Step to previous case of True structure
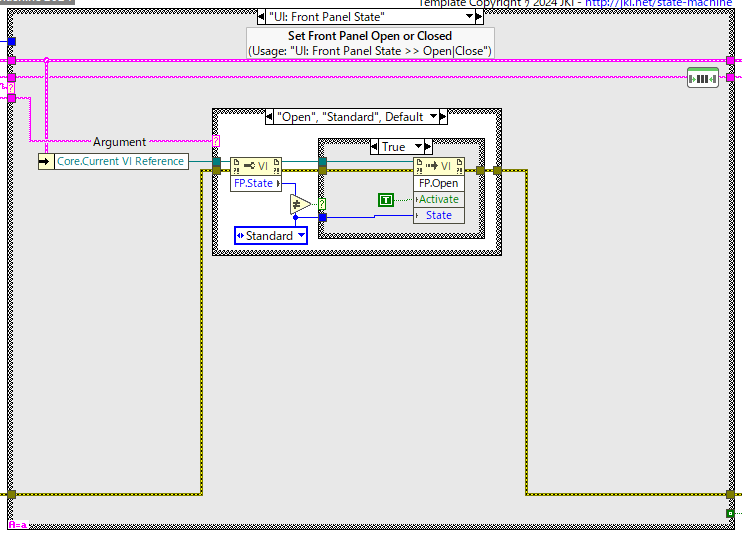This screenshot has width=742, height=533. point(374,147)
